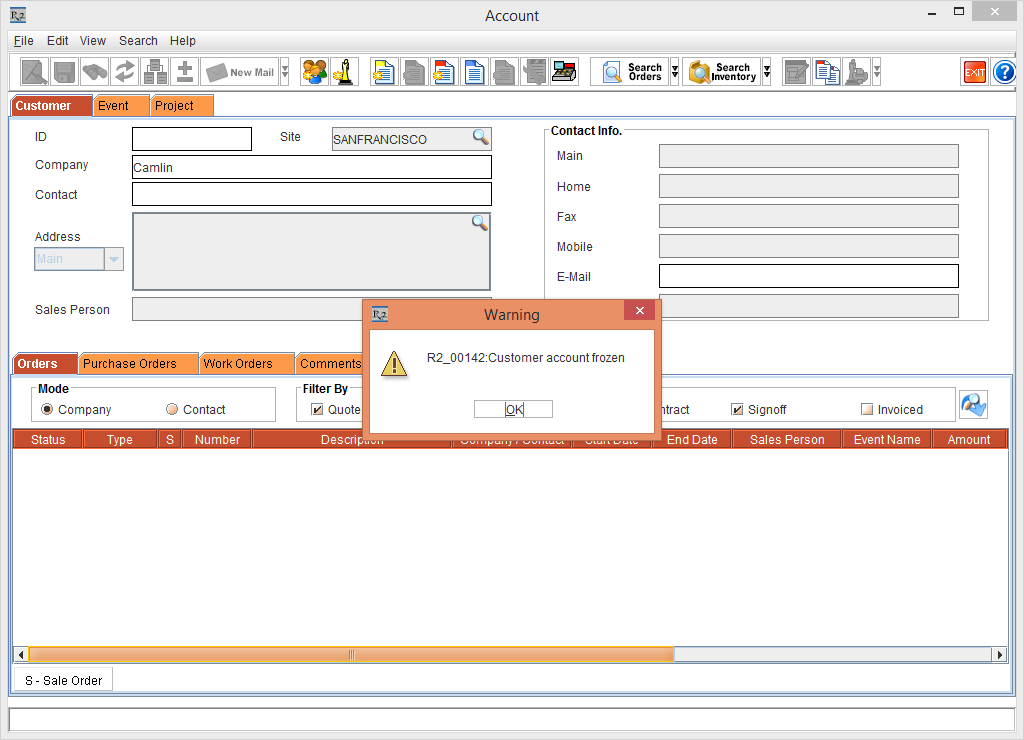
Task: Enable the Invoiced filter checkbox
Action: tap(867, 409)
